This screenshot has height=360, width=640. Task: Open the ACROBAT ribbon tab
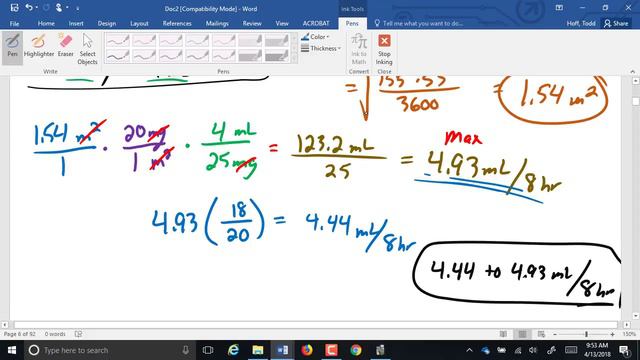316,24
